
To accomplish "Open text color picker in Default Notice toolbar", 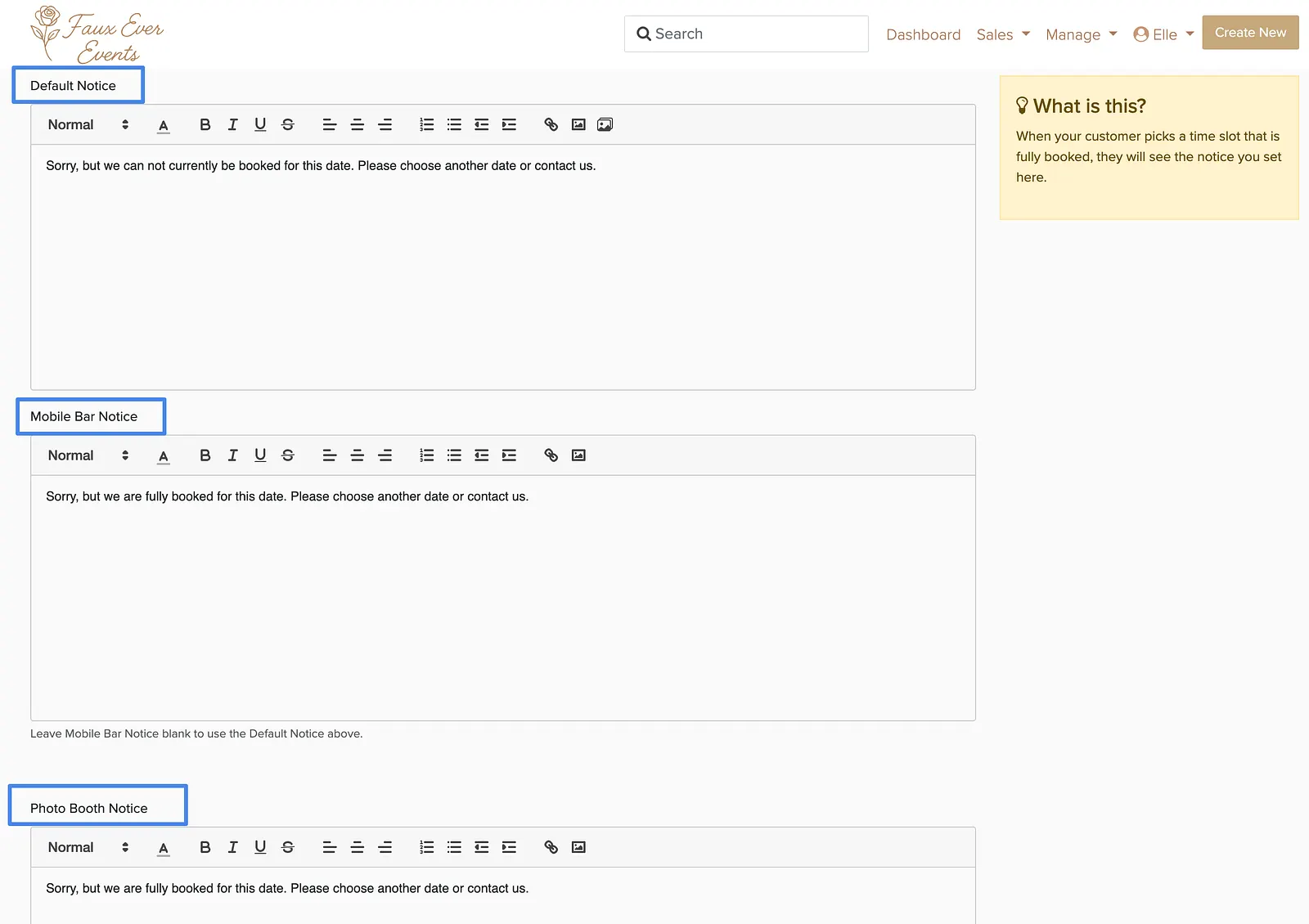I will (x=164, y=125).
